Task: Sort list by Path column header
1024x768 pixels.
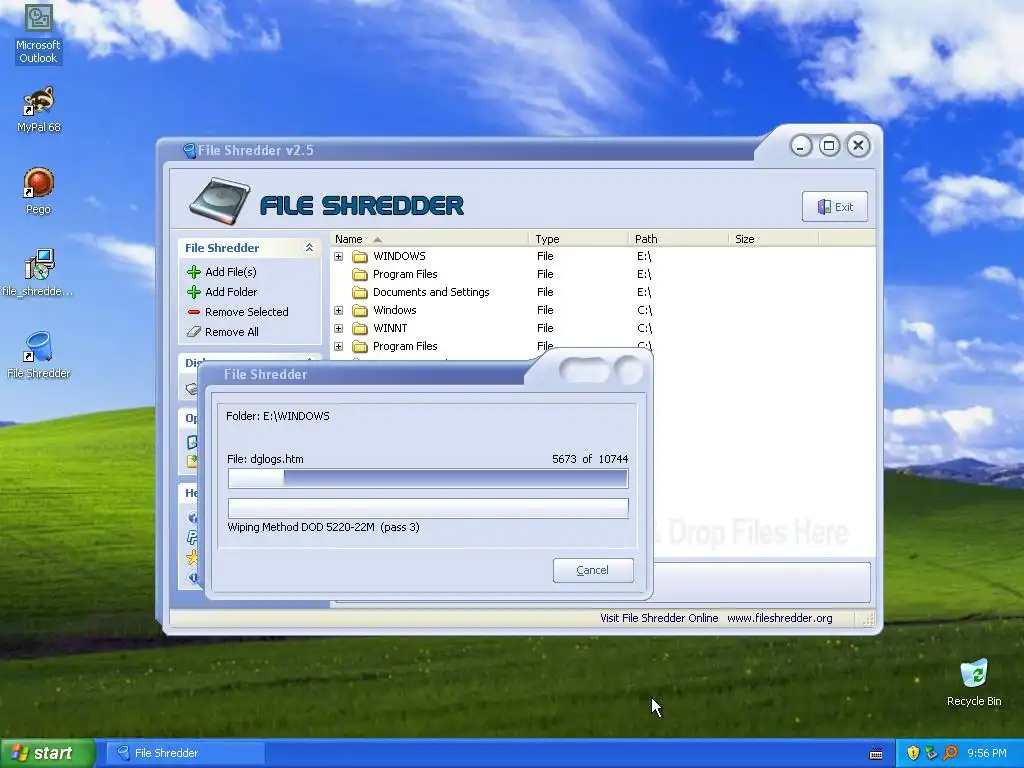Action: click(x=678, y=239)
